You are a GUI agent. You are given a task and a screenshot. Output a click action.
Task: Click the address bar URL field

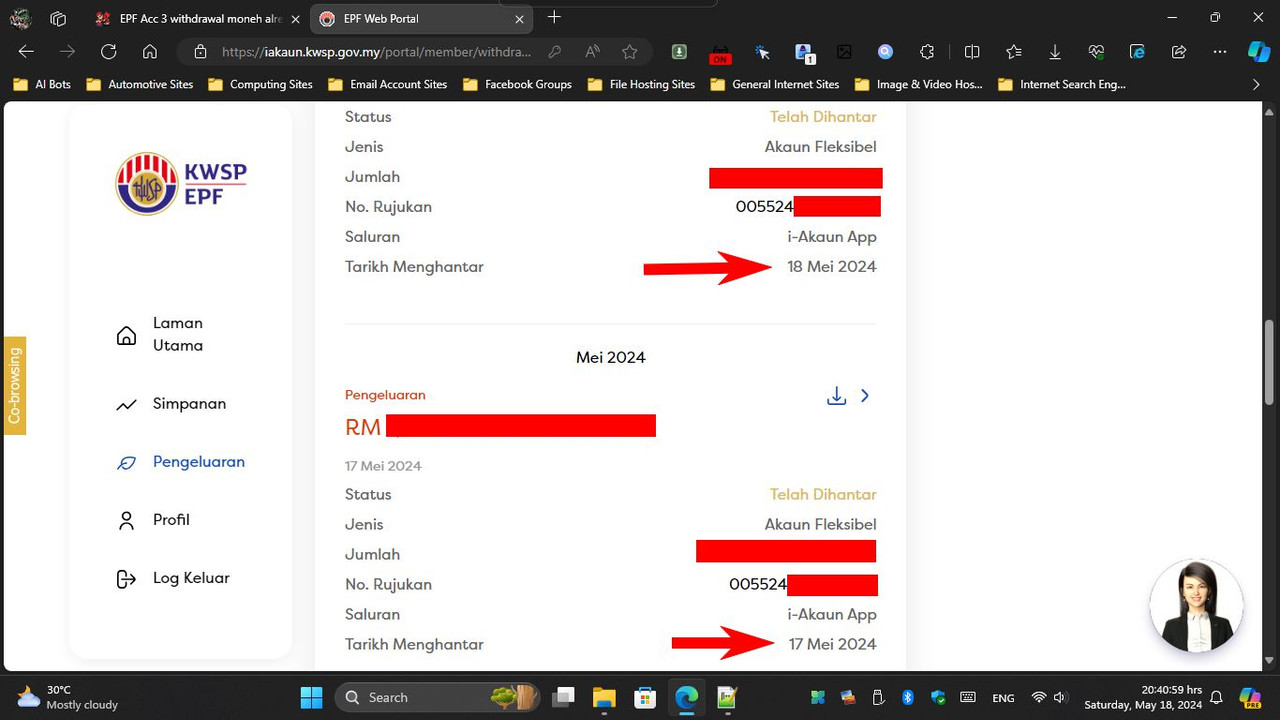[x=378, y=52]
